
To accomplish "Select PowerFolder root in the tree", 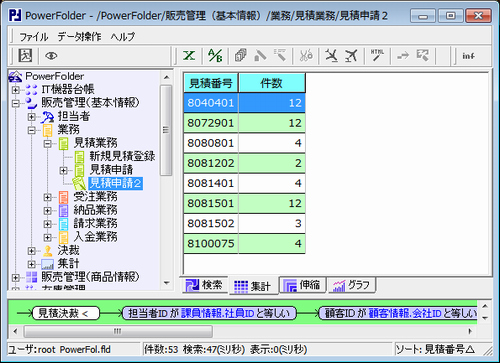I will point(55,76).
